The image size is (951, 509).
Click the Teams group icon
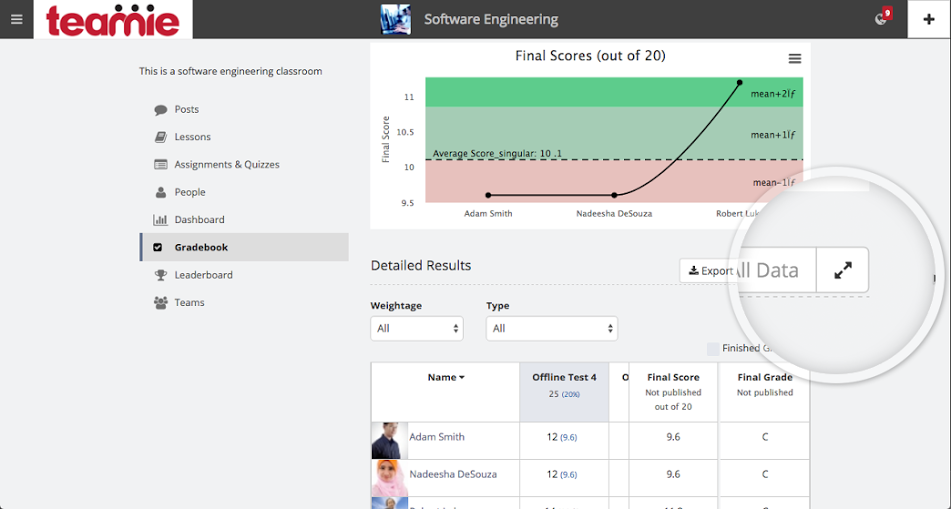click(161, 303)
